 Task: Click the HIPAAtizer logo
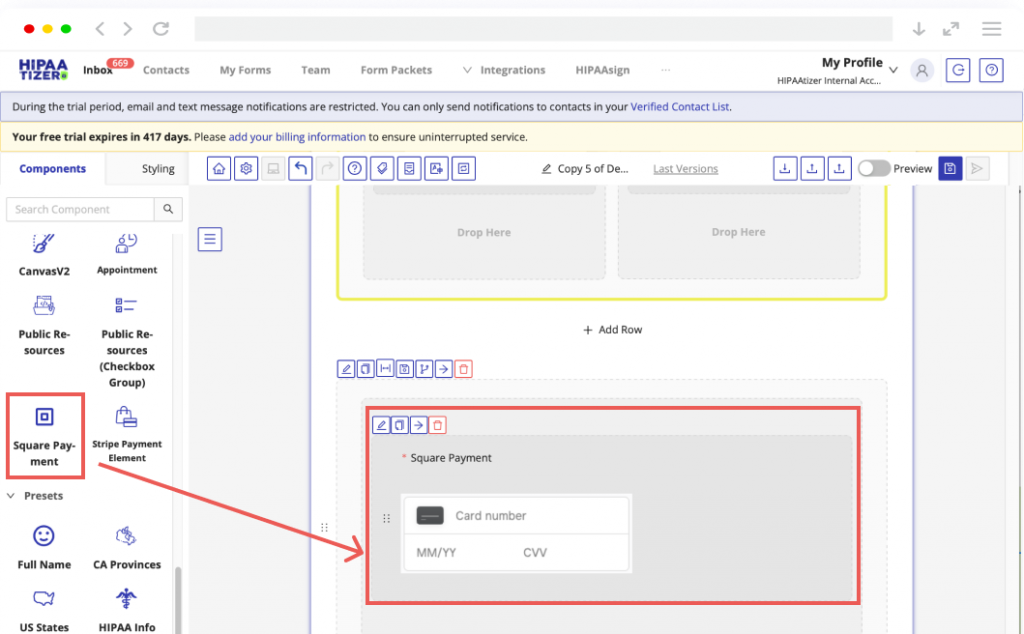pyautogui.click(x=43, y=70)
